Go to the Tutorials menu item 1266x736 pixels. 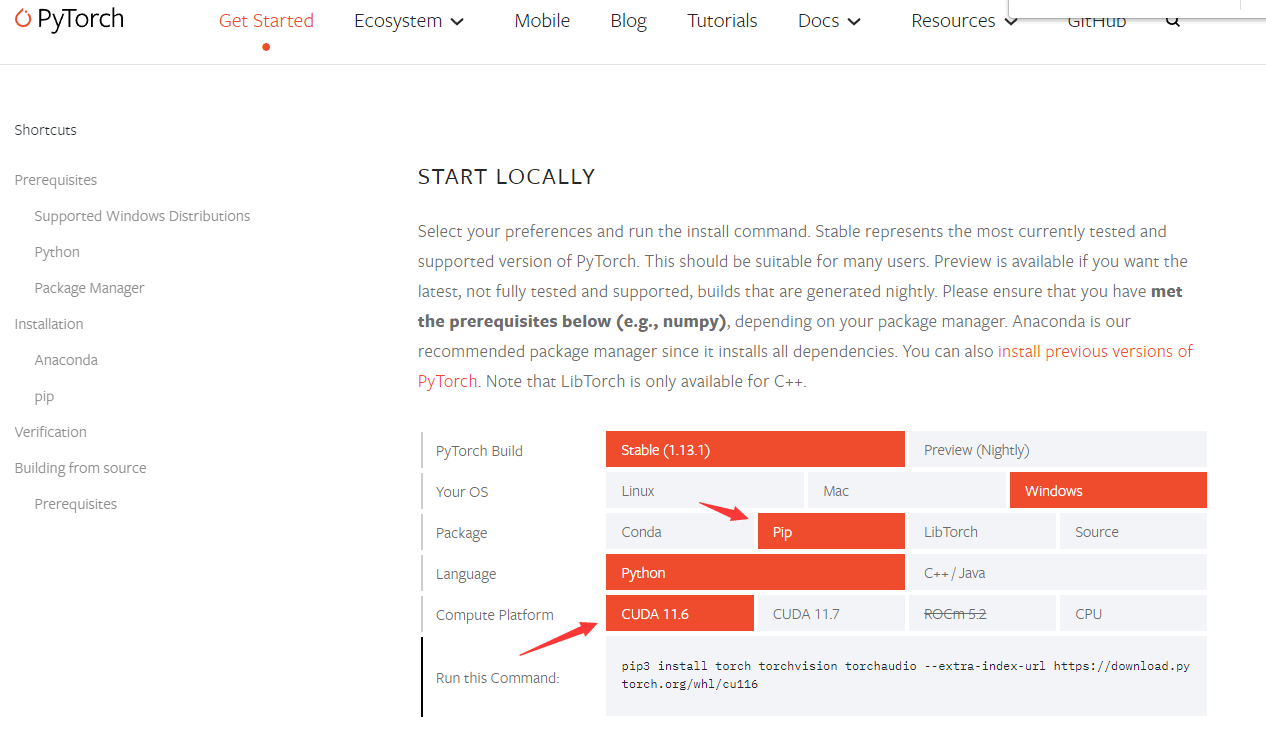point(722,21)
